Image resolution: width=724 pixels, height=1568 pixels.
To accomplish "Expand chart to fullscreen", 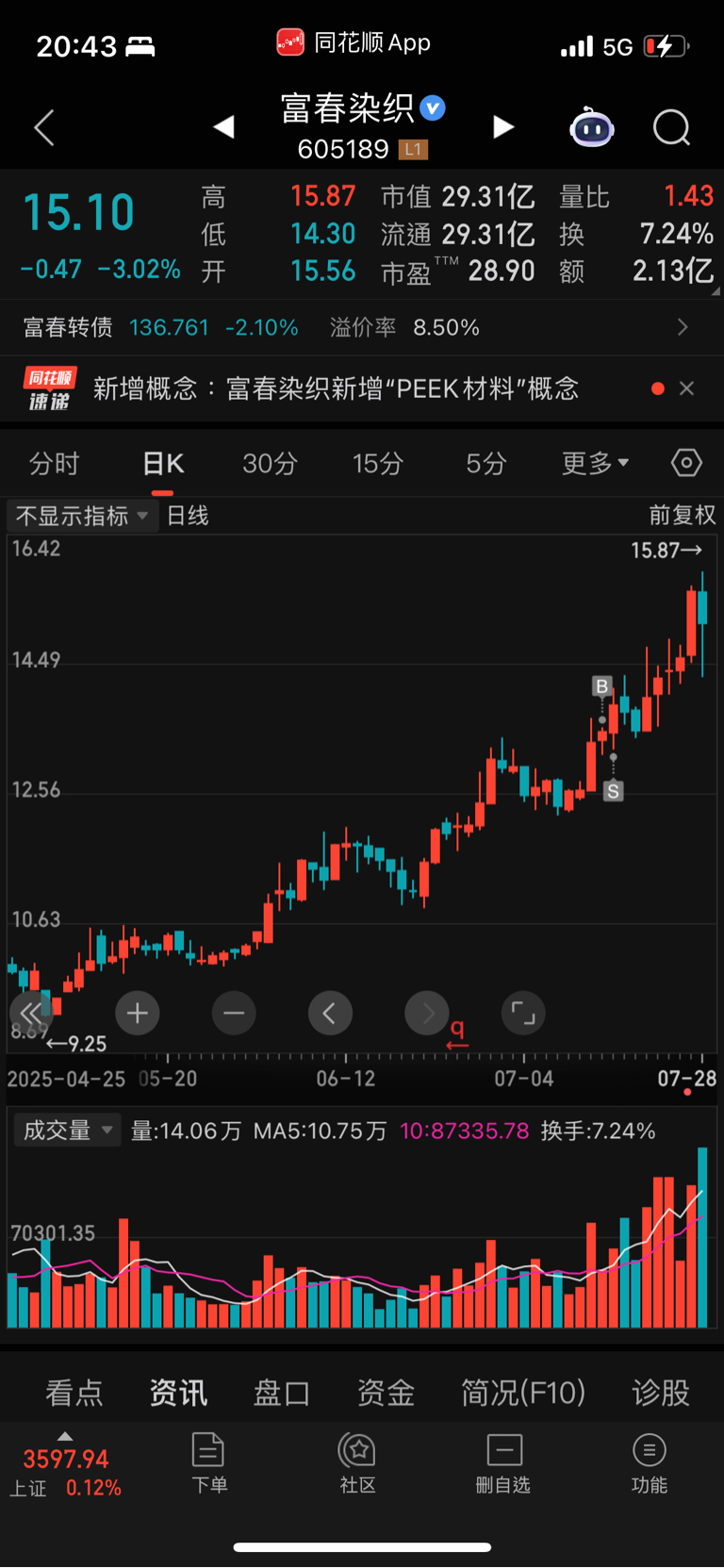I will [523, 1014].
